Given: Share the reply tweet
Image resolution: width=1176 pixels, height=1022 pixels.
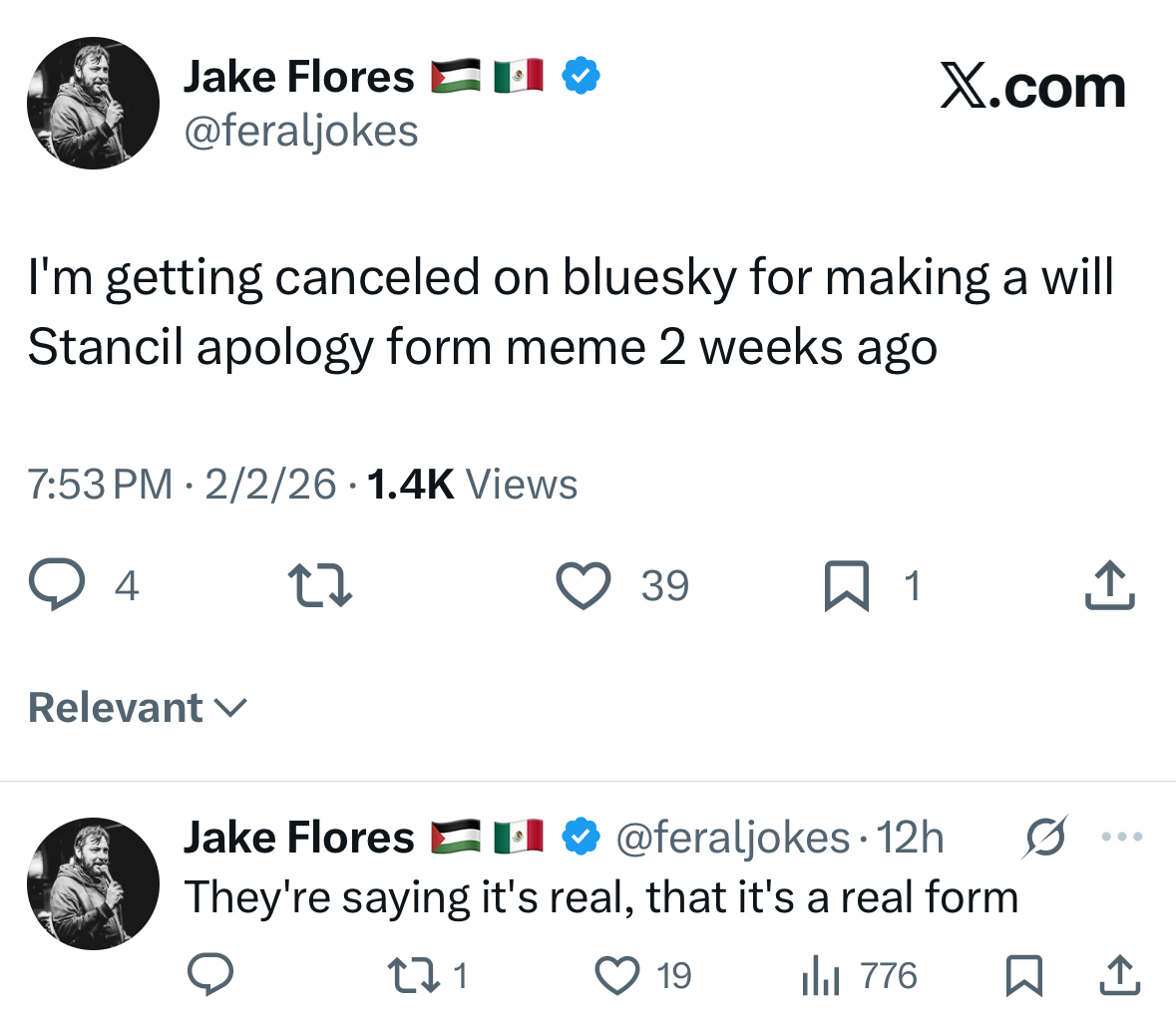Looking at the screenshot, I should pyautogui.click(x=1117, y=975).
